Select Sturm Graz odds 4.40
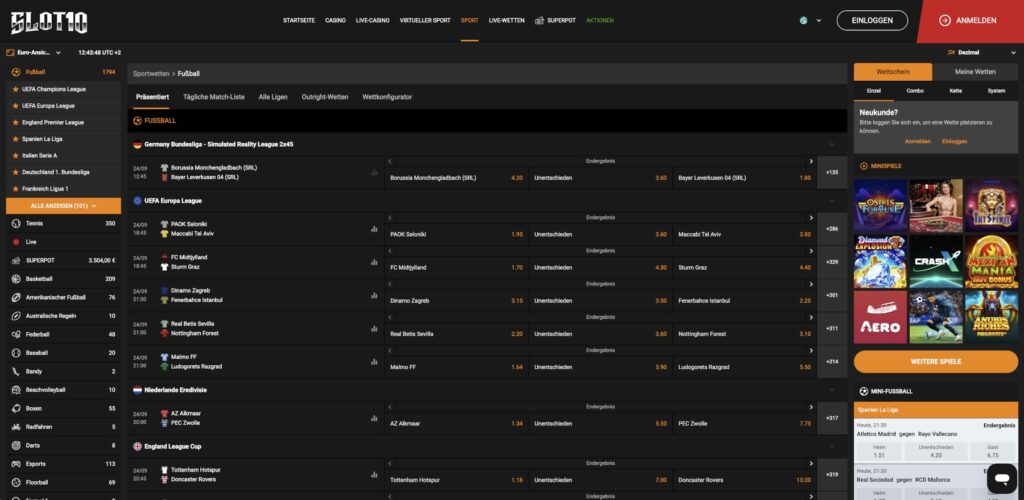Image resolution: width=1024 pixels, height=500 pixels. (x=744, y=268)
